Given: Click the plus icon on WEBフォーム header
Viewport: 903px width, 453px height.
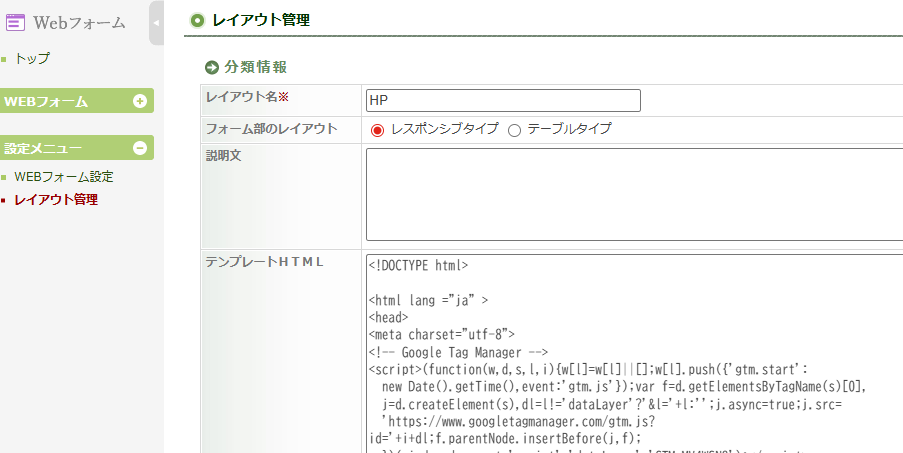Looking at the screenshot, I should pyautogui.click(x=140, y=101).
